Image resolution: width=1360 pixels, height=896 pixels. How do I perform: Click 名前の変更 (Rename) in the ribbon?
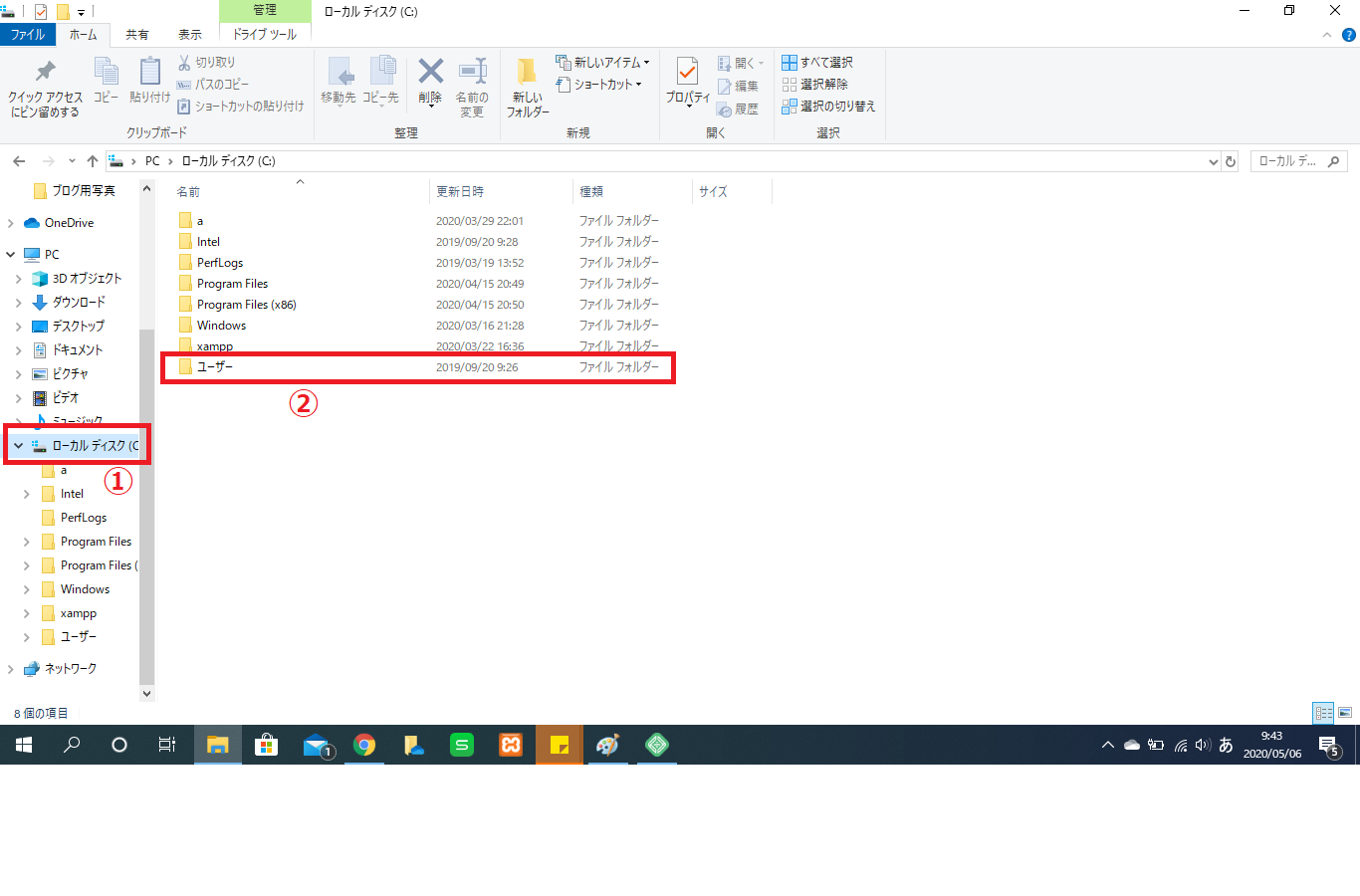[x=472, y=89]
